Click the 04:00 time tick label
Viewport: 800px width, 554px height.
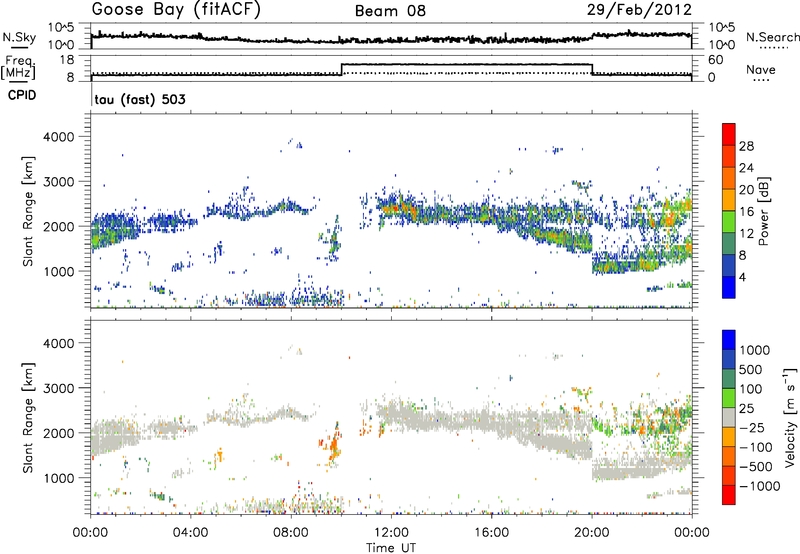tap(190, 533)
